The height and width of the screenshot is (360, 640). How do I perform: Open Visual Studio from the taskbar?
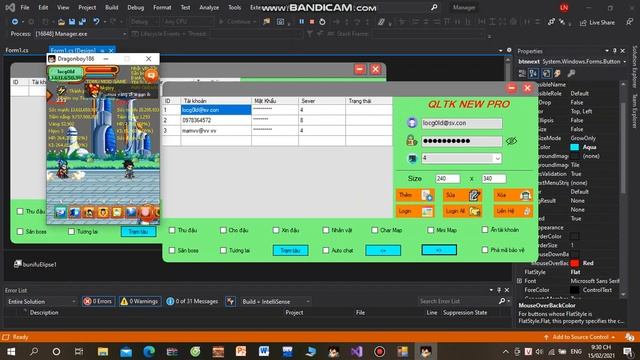point(356,351)
